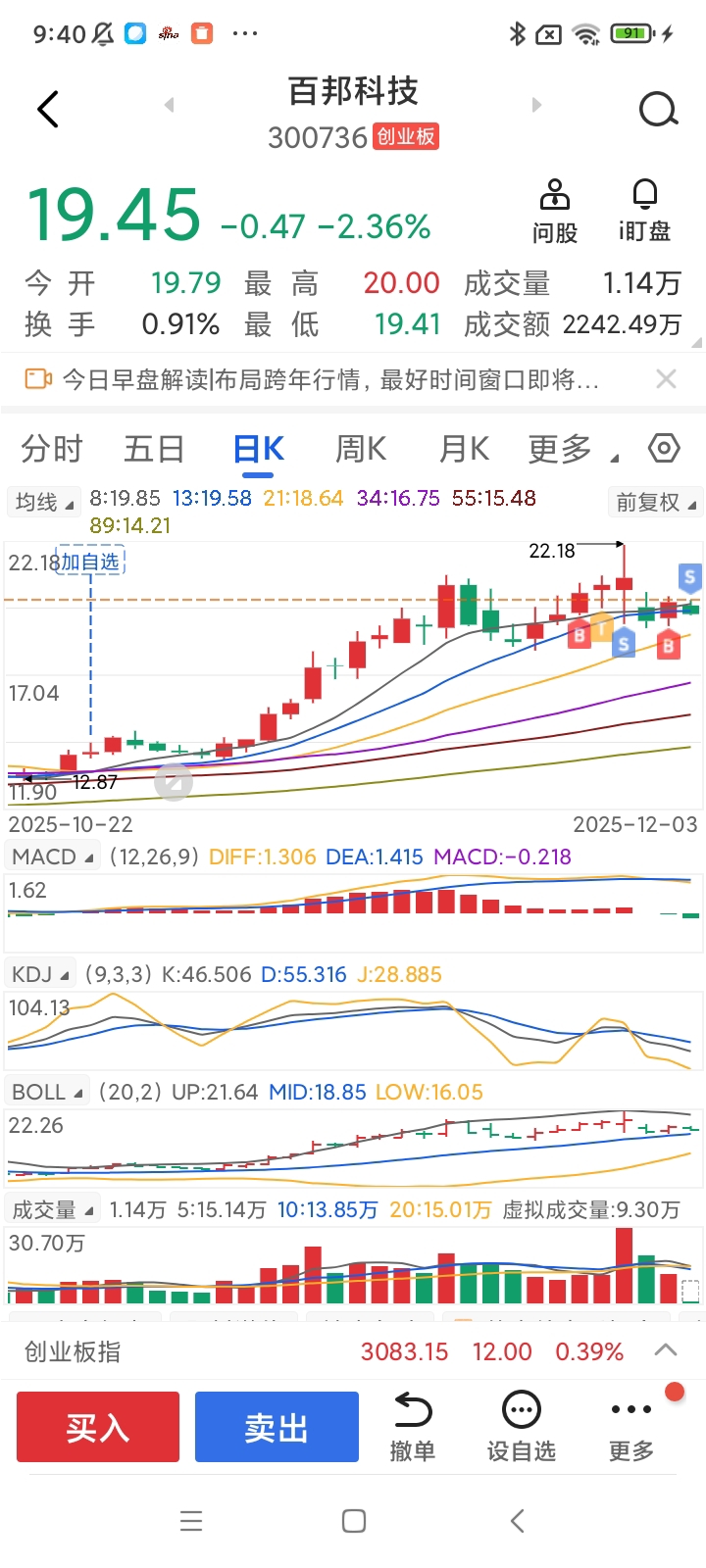
Task: Expand the quote details corner triangle
Action: (x=697, y=343)
